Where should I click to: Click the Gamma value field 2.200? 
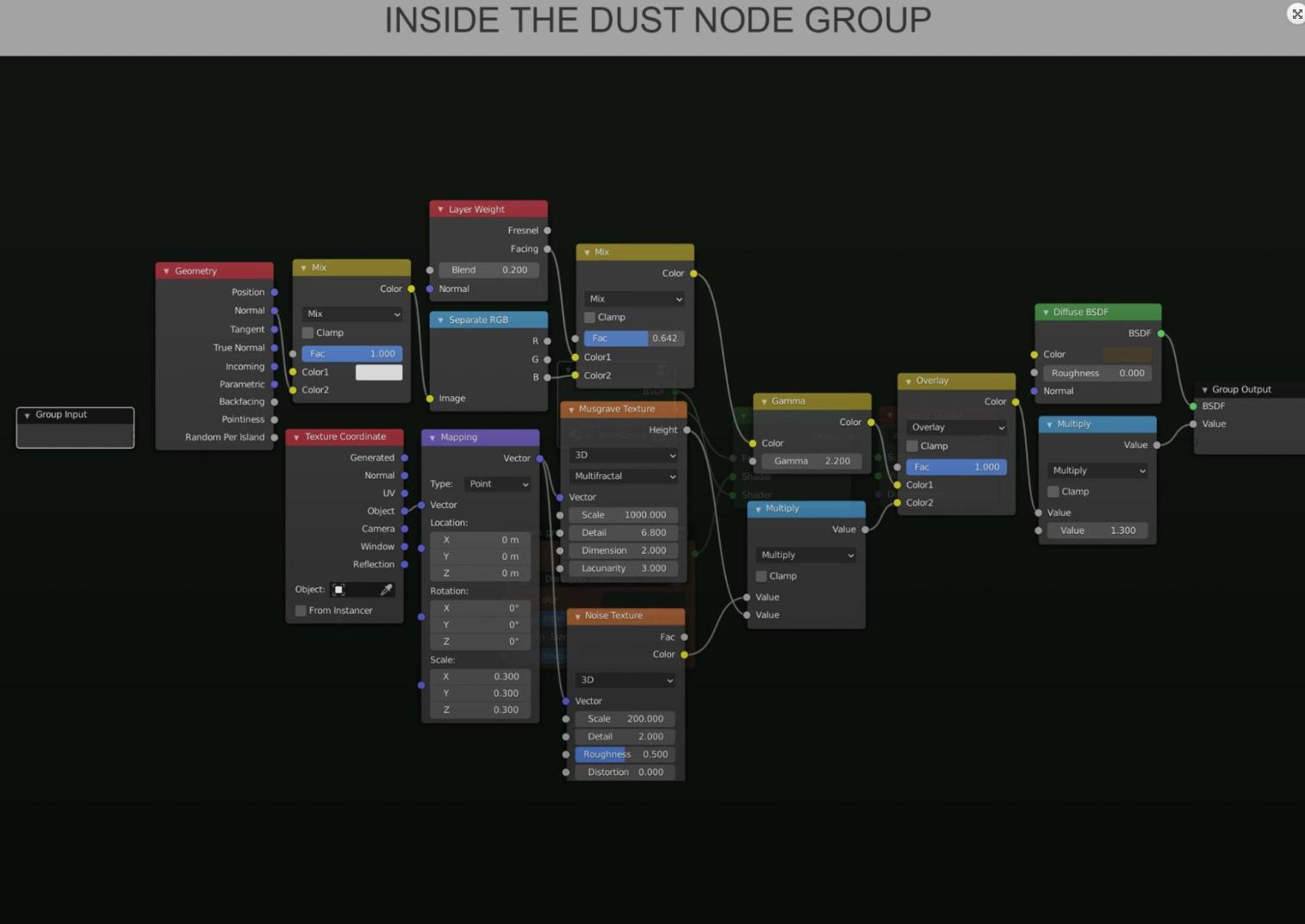pos(811,462)
